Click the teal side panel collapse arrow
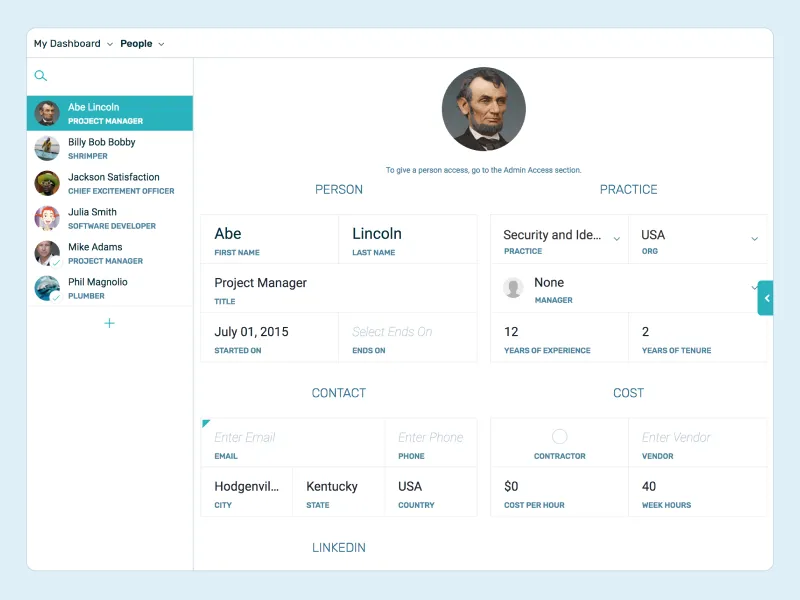Image resolution: width=800 pixels, height=600 pixels. [765, 298]
